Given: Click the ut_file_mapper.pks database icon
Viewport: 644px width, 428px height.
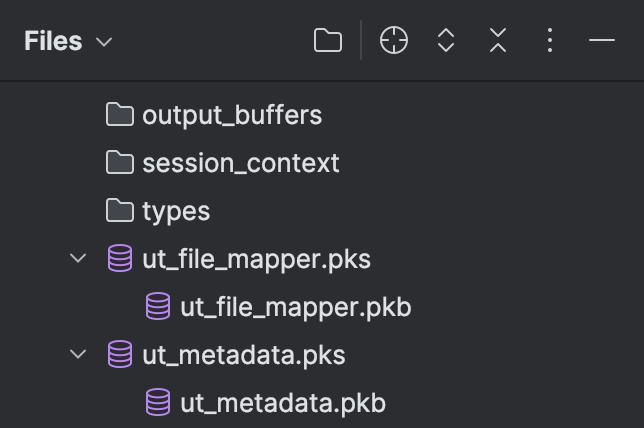Looking at the screenshot, I should click(x=120, y=258).
